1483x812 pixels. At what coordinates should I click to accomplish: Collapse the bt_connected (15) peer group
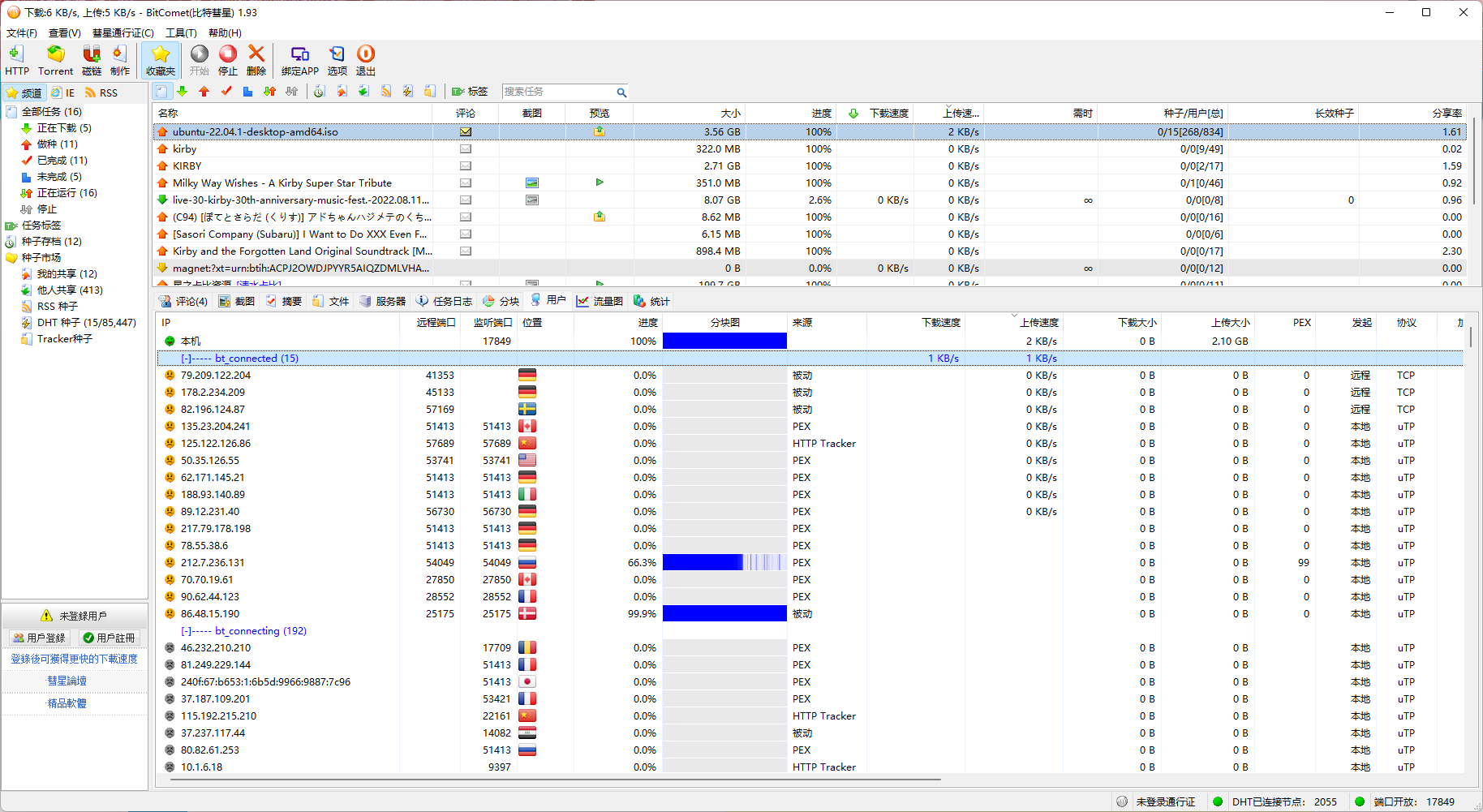tap(186, 359)
